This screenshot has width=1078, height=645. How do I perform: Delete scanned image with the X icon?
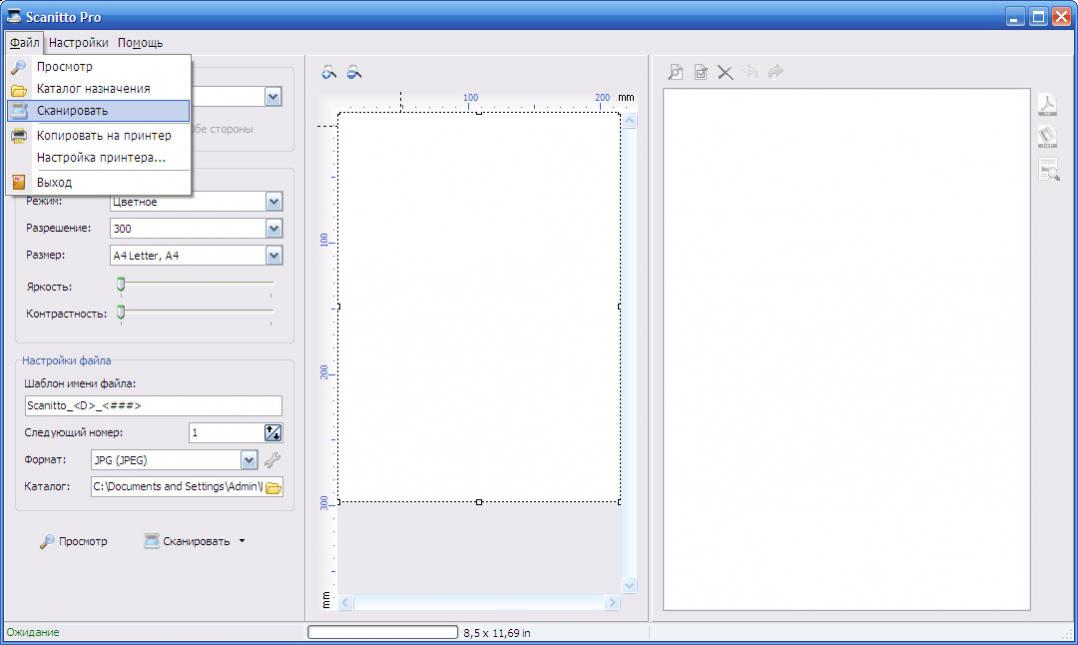[725, 72]
